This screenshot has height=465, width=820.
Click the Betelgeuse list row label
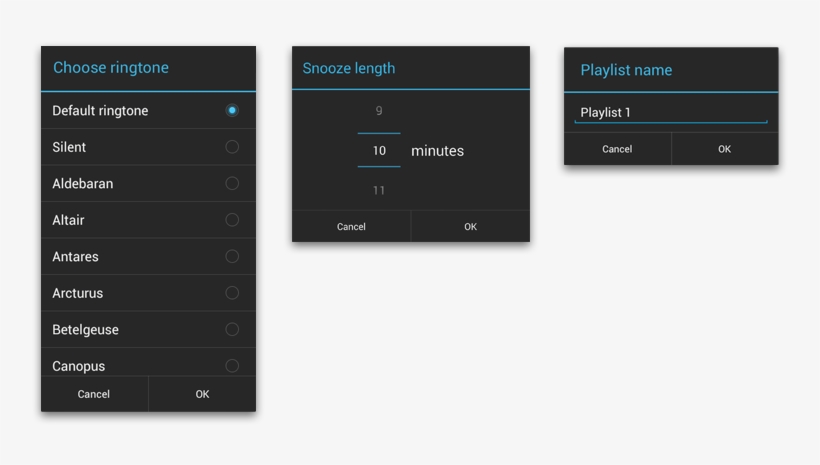click(85, 330)
